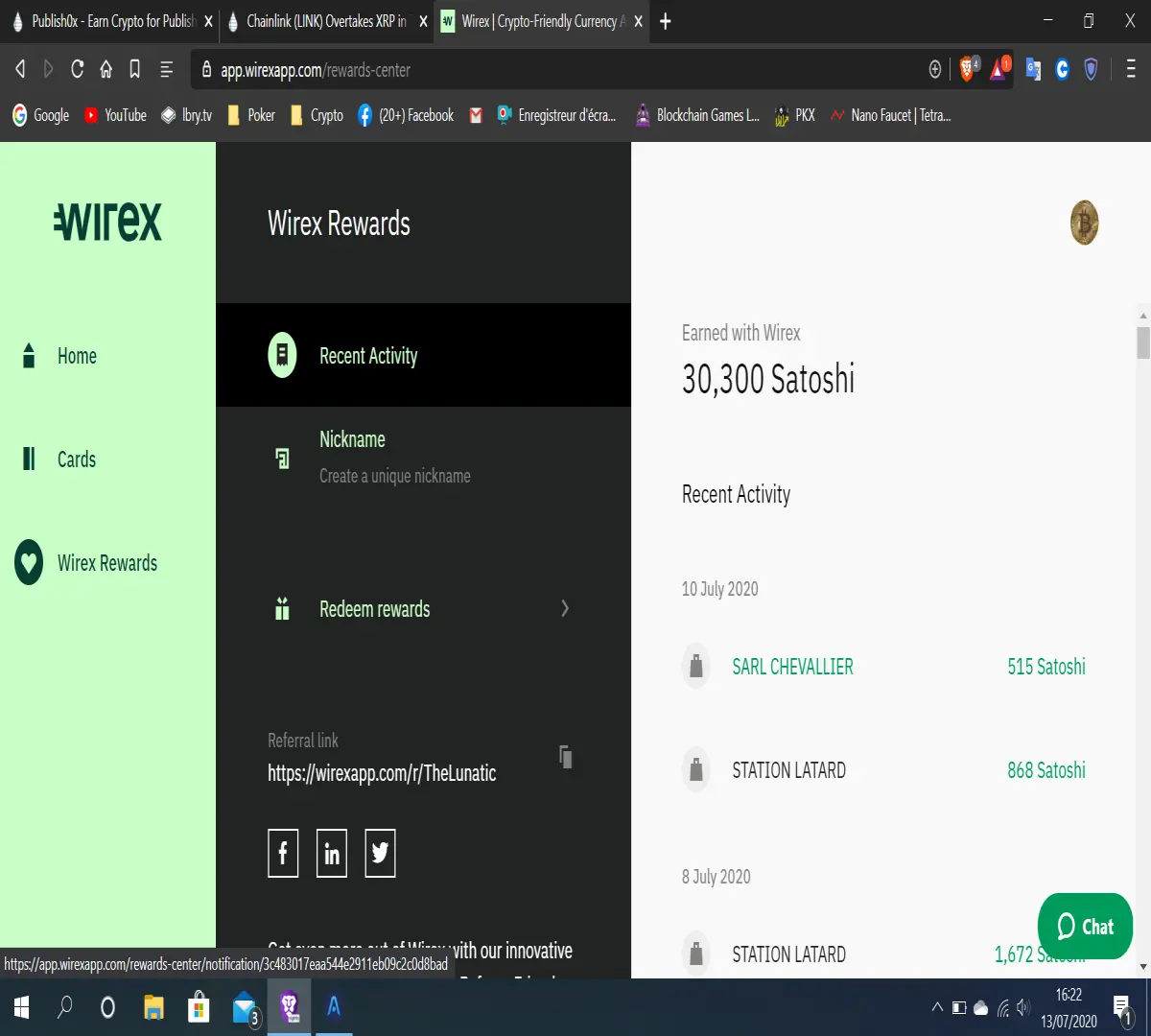Click 30,300 Satoshi earned total

click(x=768, y=379)
